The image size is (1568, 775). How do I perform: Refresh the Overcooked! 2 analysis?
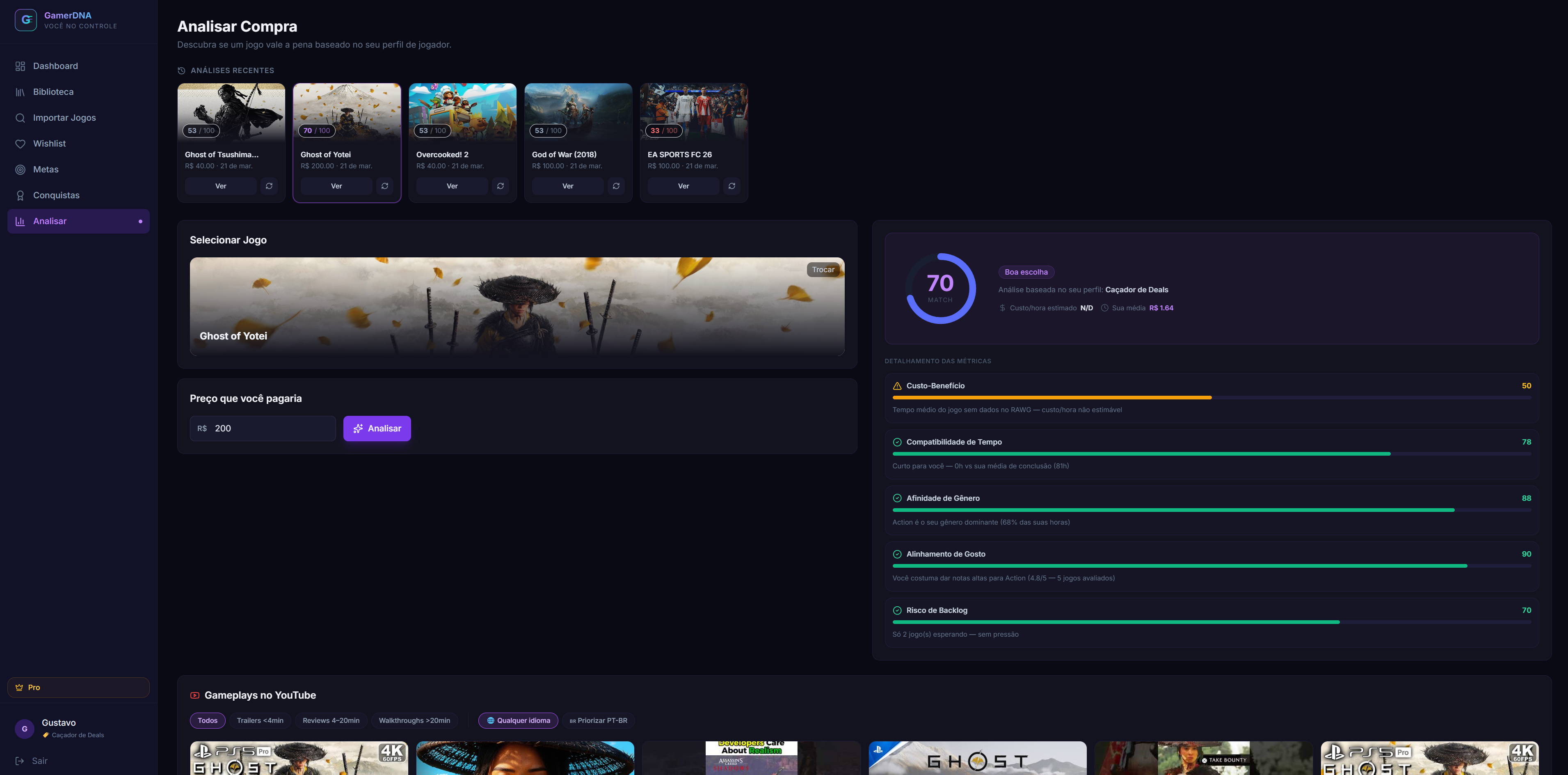[501, 186]
